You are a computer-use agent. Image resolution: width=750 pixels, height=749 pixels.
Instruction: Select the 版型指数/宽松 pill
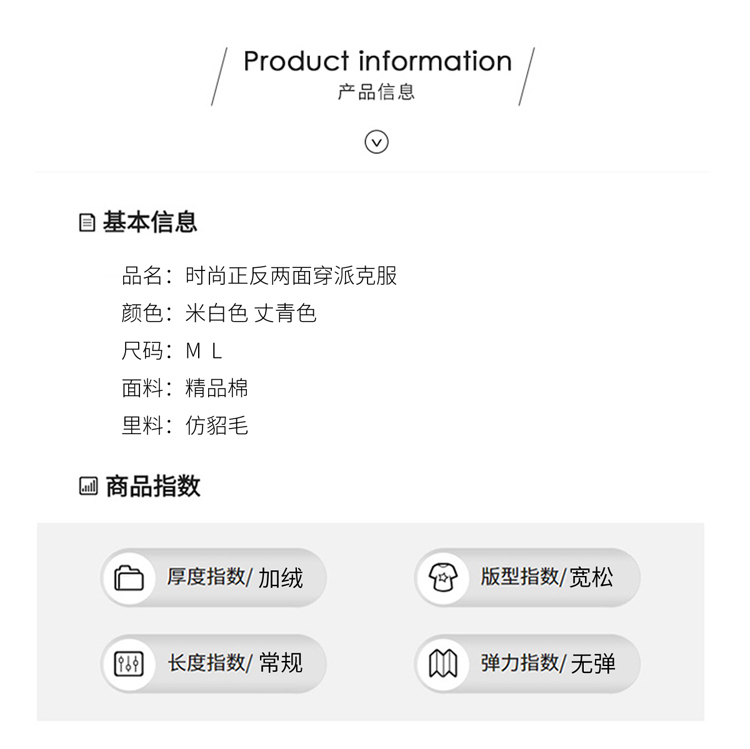[527, 578]
